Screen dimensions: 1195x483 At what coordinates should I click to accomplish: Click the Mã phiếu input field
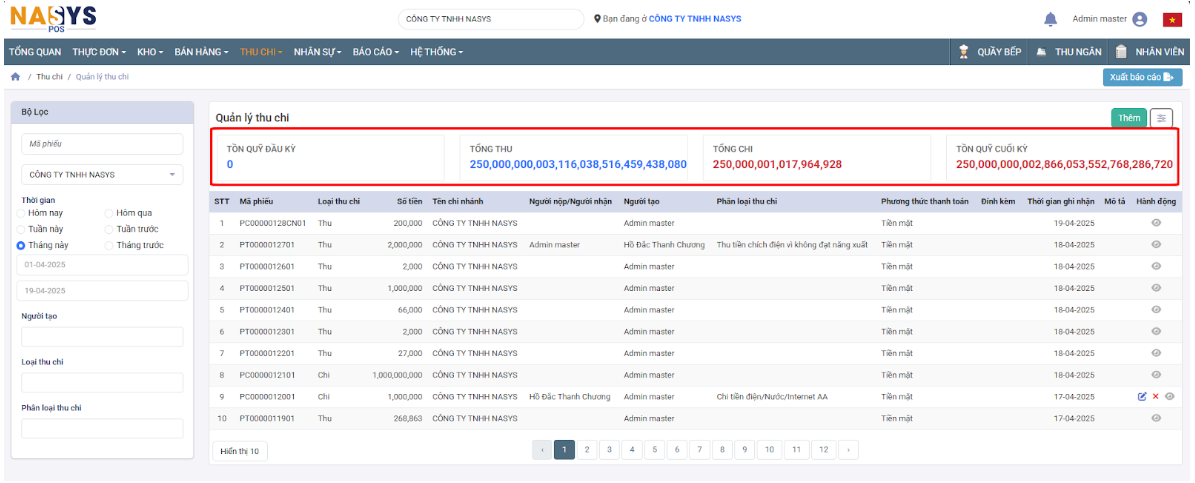pyautogui.click(x=102, y=144)
